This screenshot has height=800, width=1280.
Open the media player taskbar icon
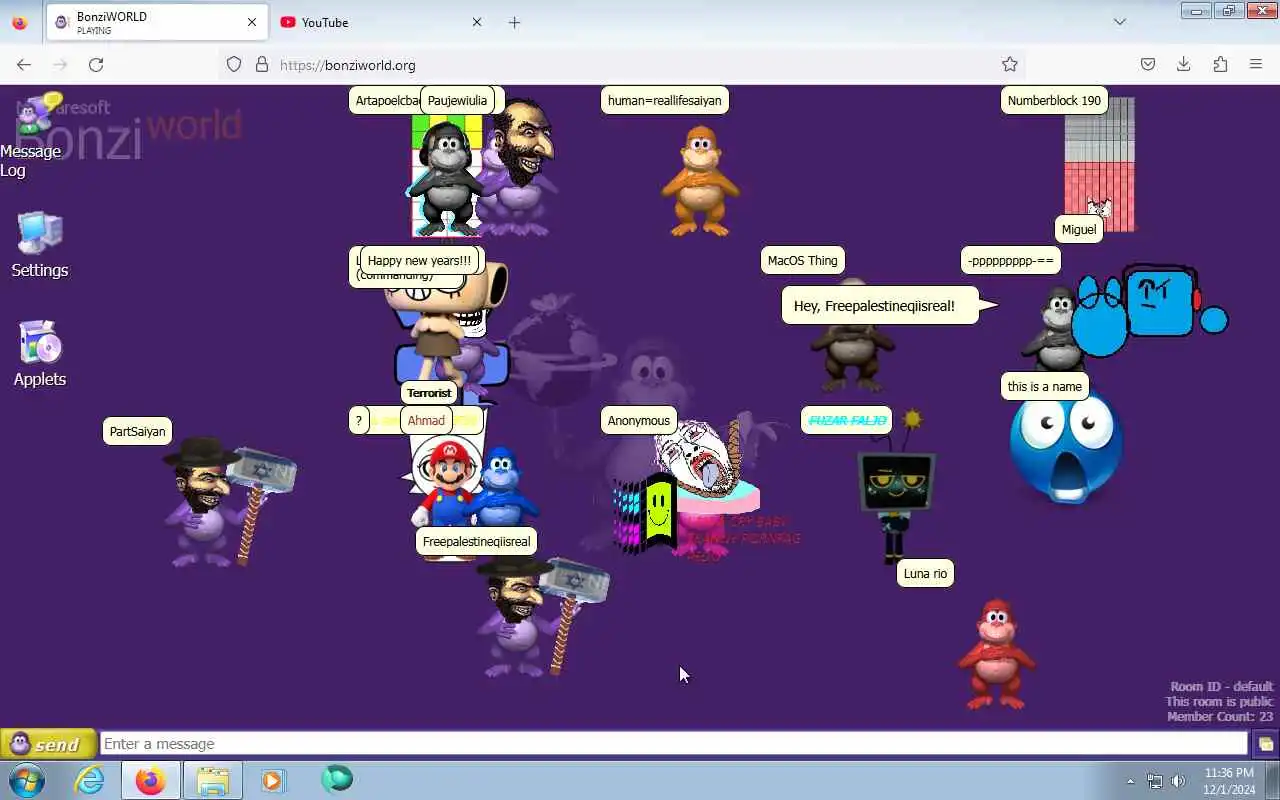(273, 780)
